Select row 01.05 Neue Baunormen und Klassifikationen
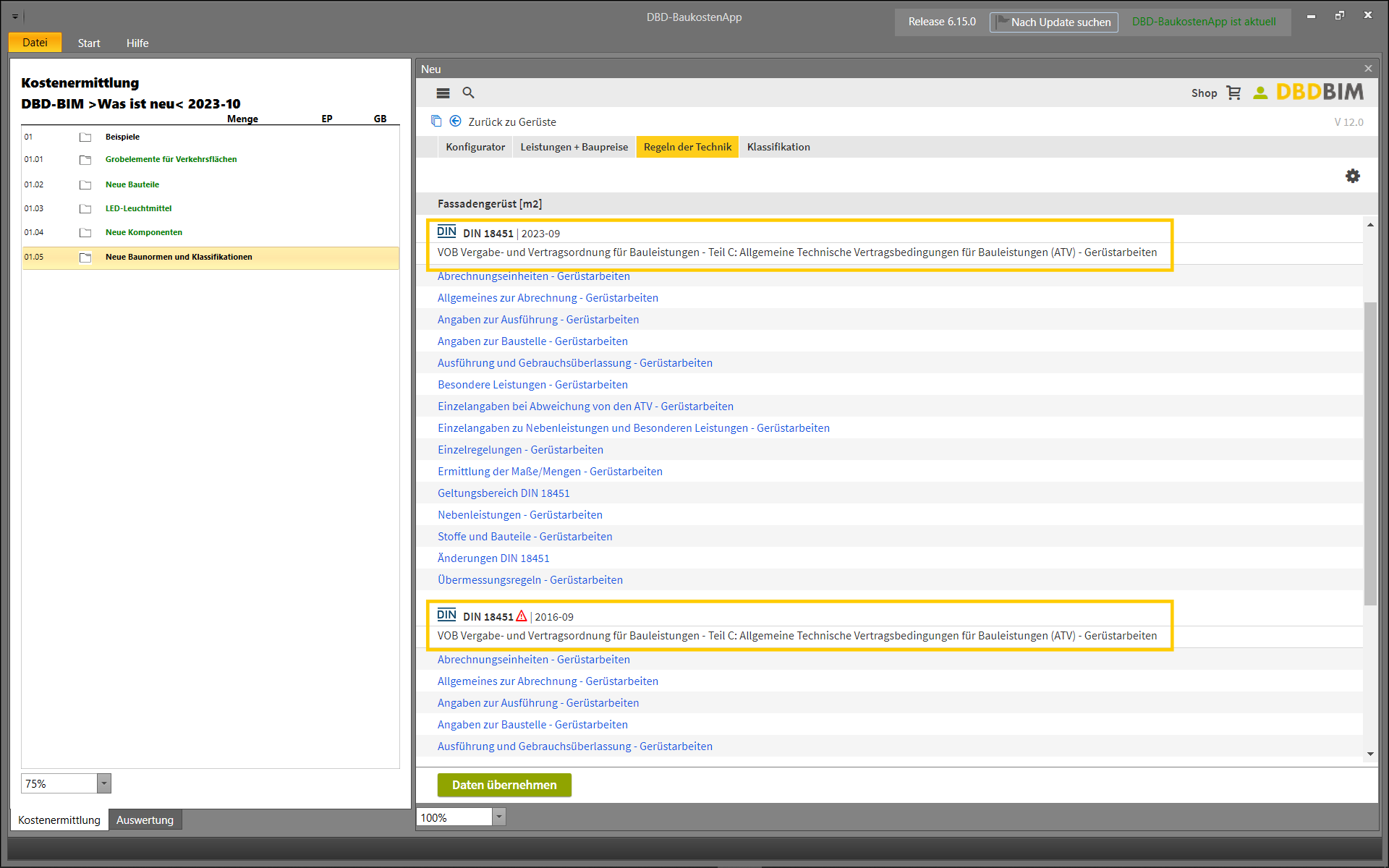Screen dimensions: 1389x868 click(x=211, y=258)
